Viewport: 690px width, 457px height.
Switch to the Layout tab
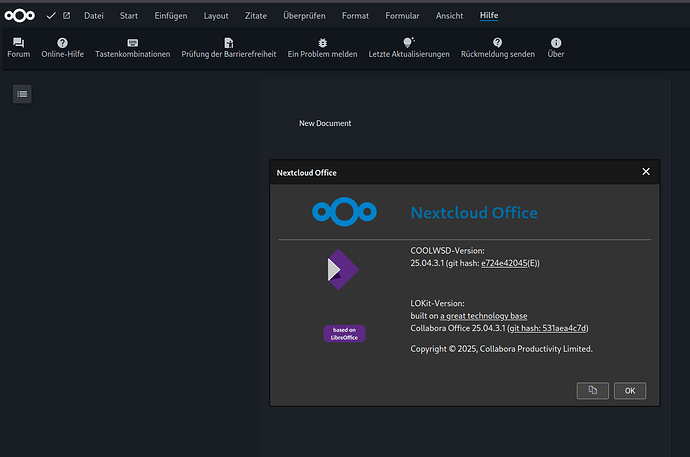[x=216, y=16]
